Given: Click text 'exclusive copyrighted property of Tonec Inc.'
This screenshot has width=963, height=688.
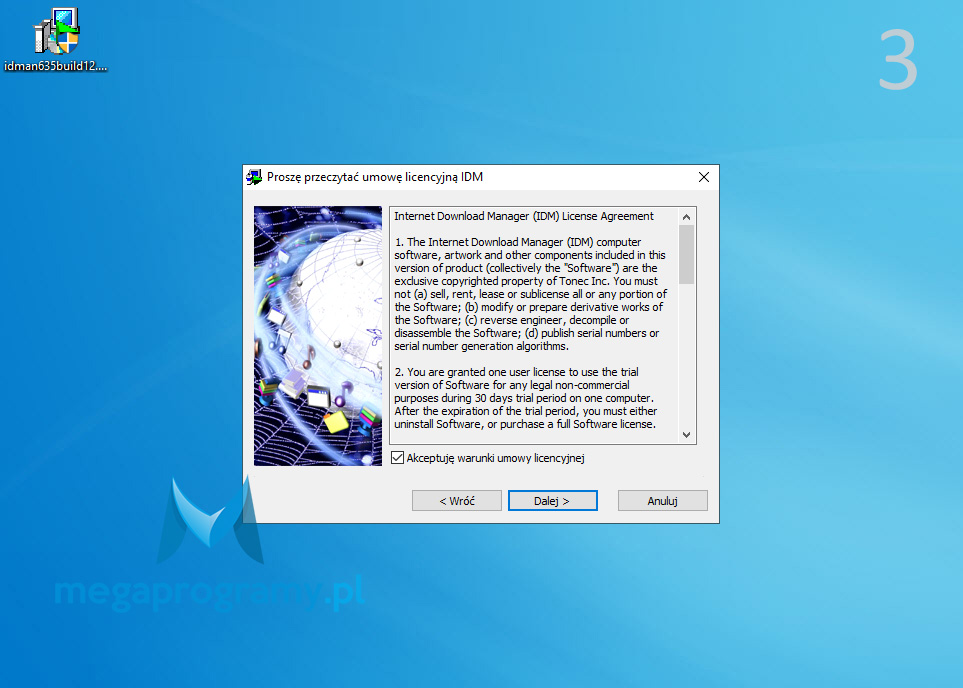Looking at the screenshot, I should [502, 281].
